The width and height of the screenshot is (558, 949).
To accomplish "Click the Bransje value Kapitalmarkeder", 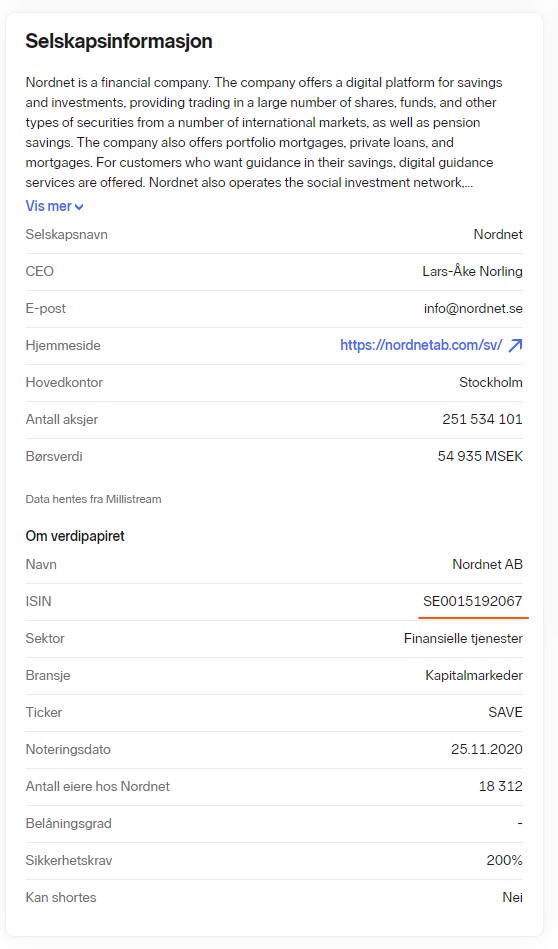I will click(474, 675).
